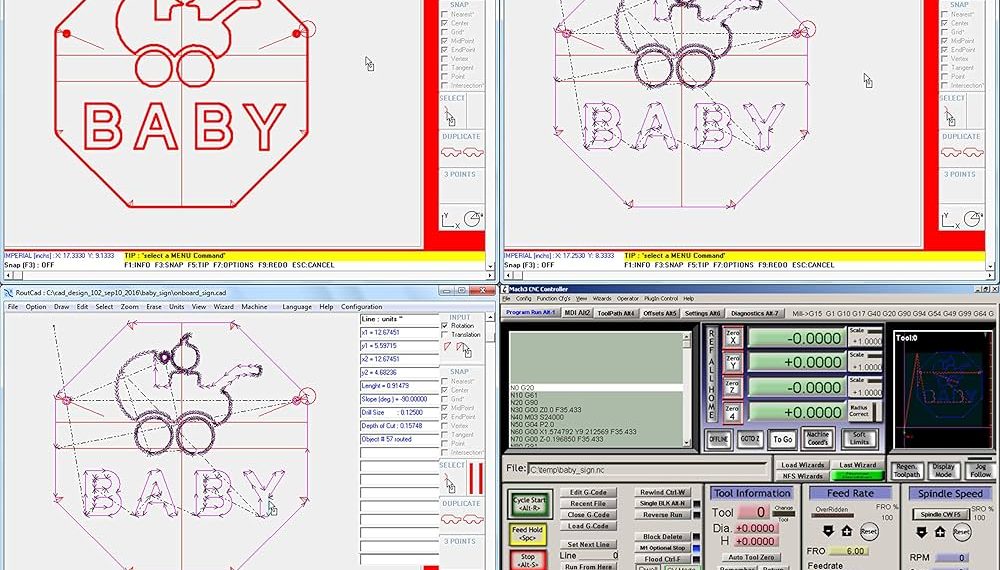Uncheck the Rotation checkbox in the INPUT panel
This screenshot has width=1000, height=570.
pos(445,325)
